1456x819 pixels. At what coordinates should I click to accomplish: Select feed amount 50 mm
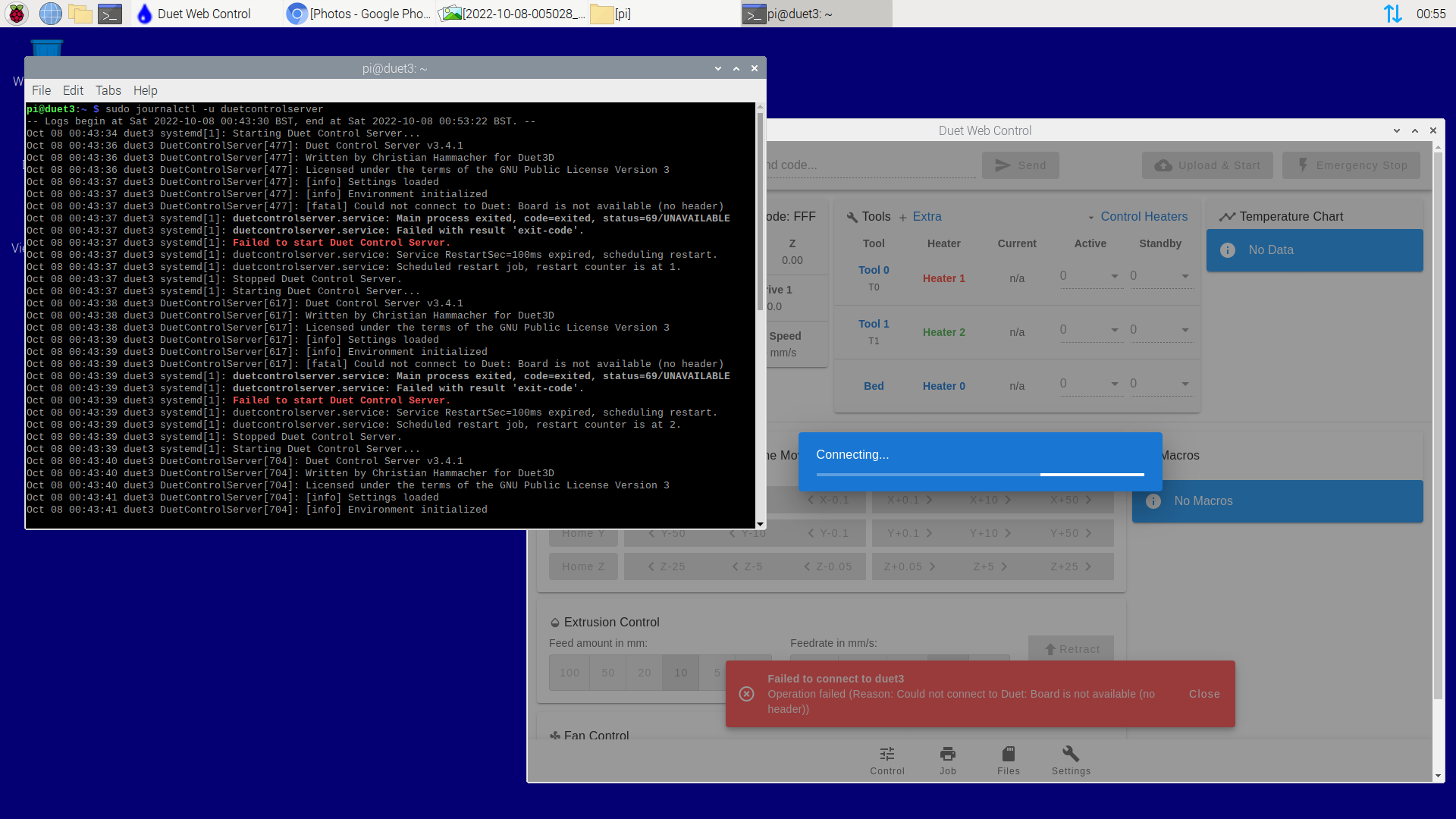pyautogui.click(x=608, y=673)
